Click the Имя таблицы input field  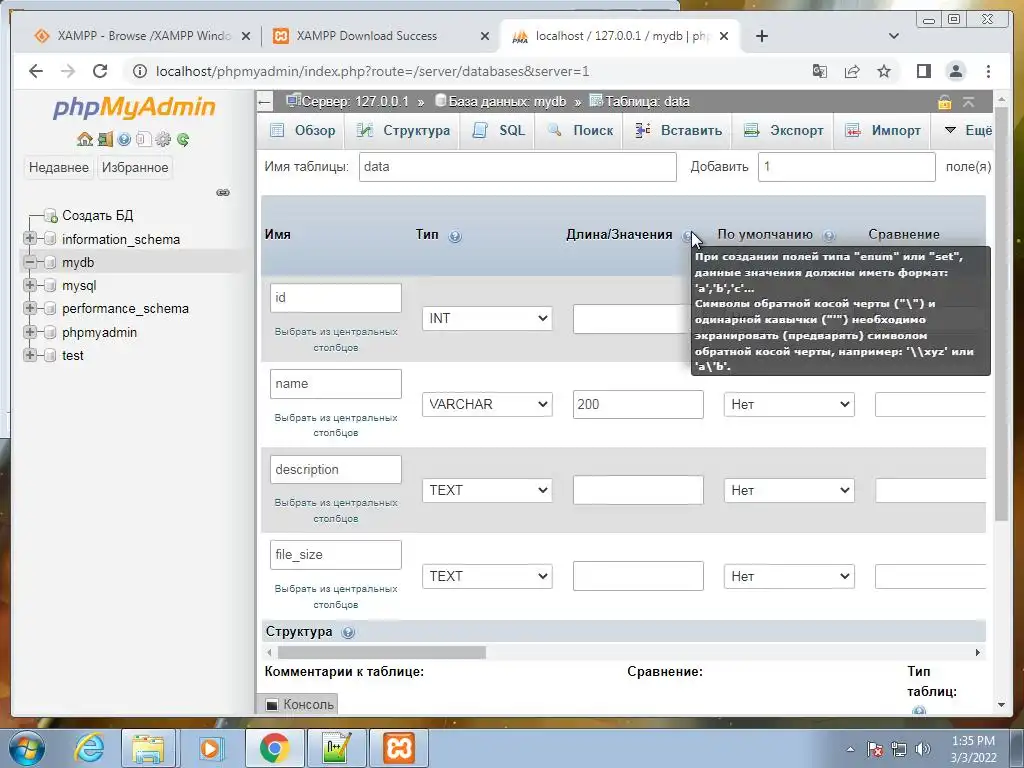pos(517,167)
